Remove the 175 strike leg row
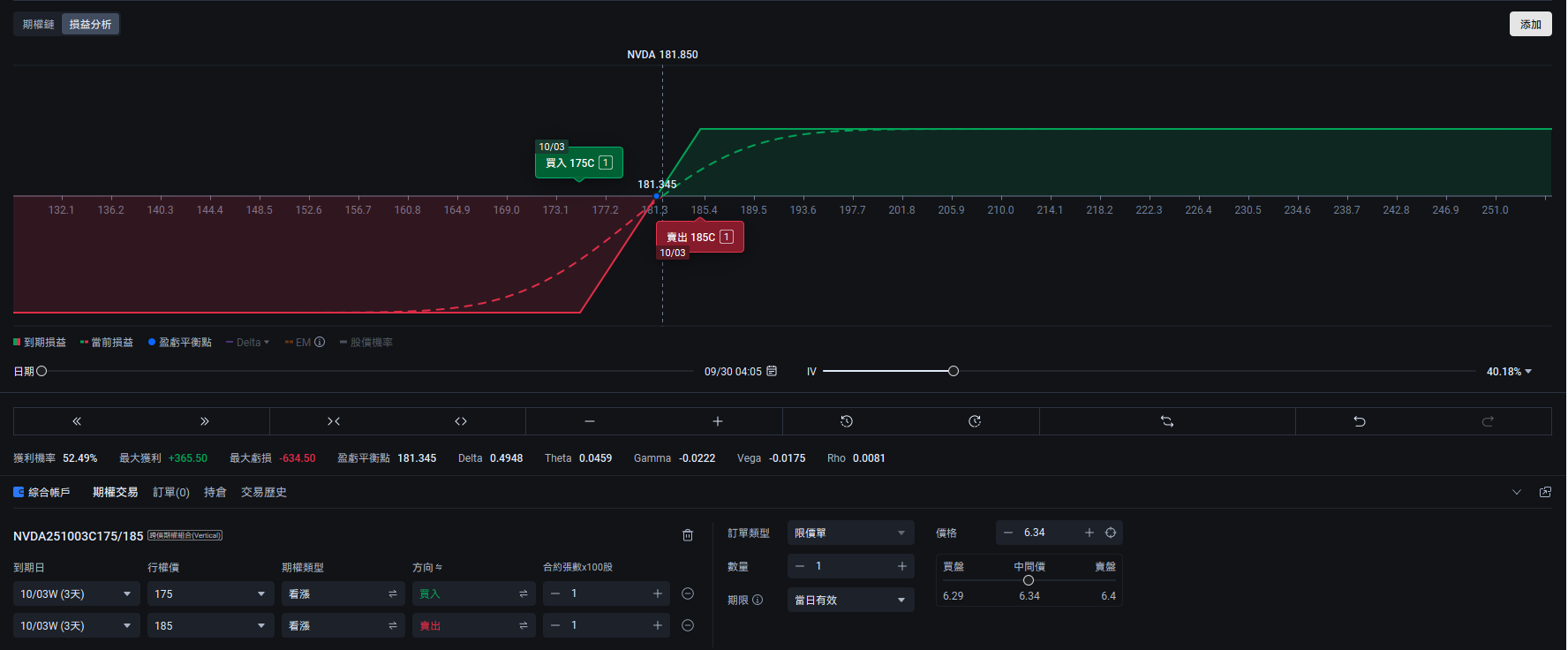Image resolution: width=1568 pixels, height=650 pixels. coord(688,593)
